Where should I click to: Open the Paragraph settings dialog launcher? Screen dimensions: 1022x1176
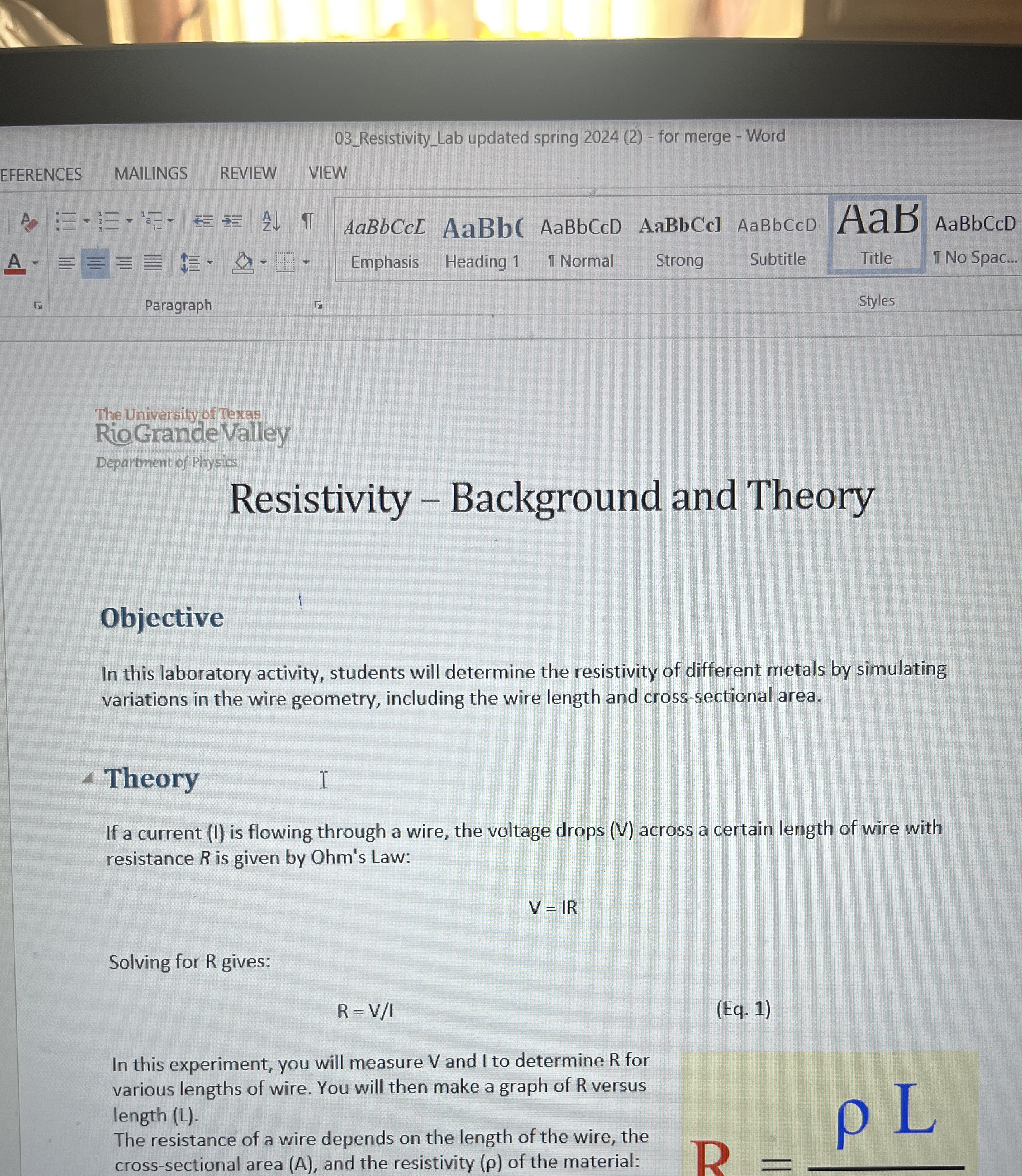pos(318,305)
